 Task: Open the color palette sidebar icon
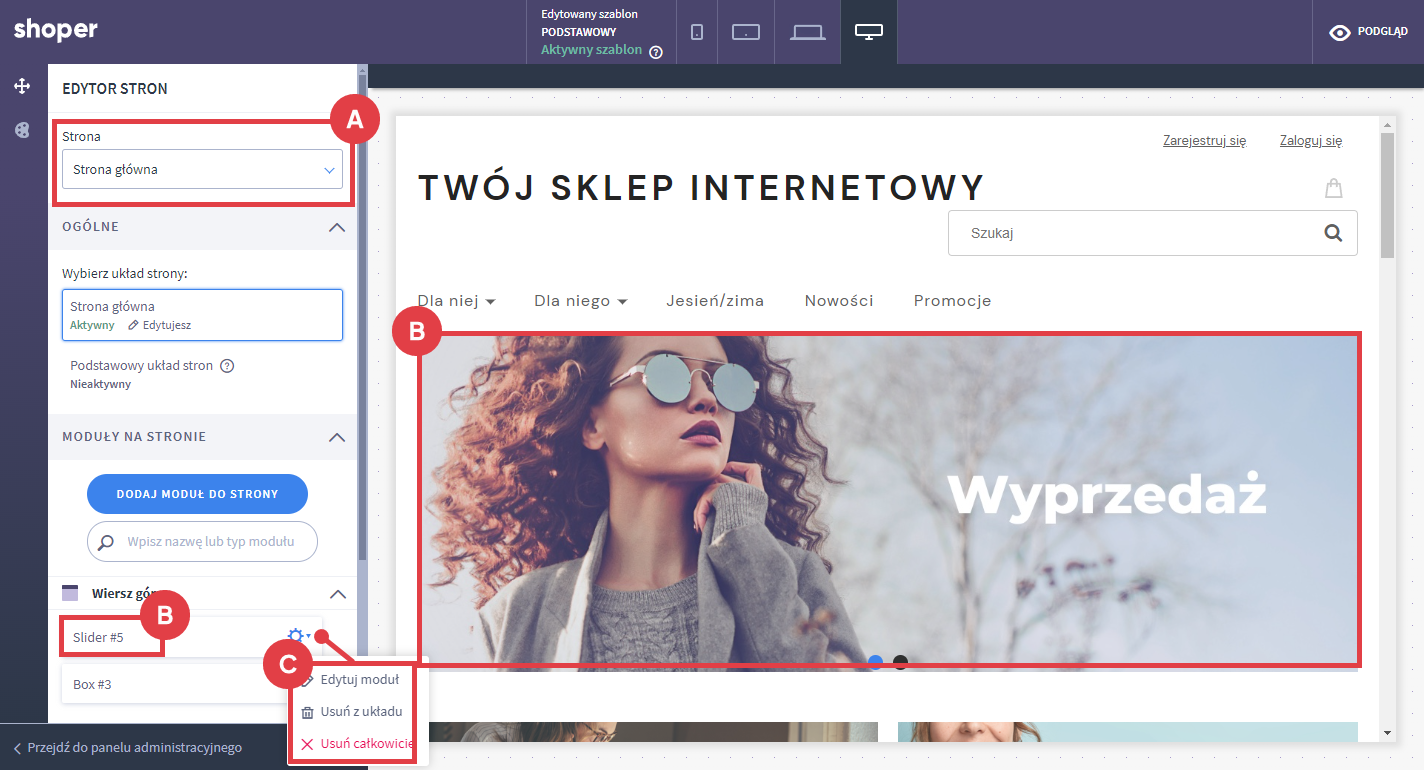(22, 130)
